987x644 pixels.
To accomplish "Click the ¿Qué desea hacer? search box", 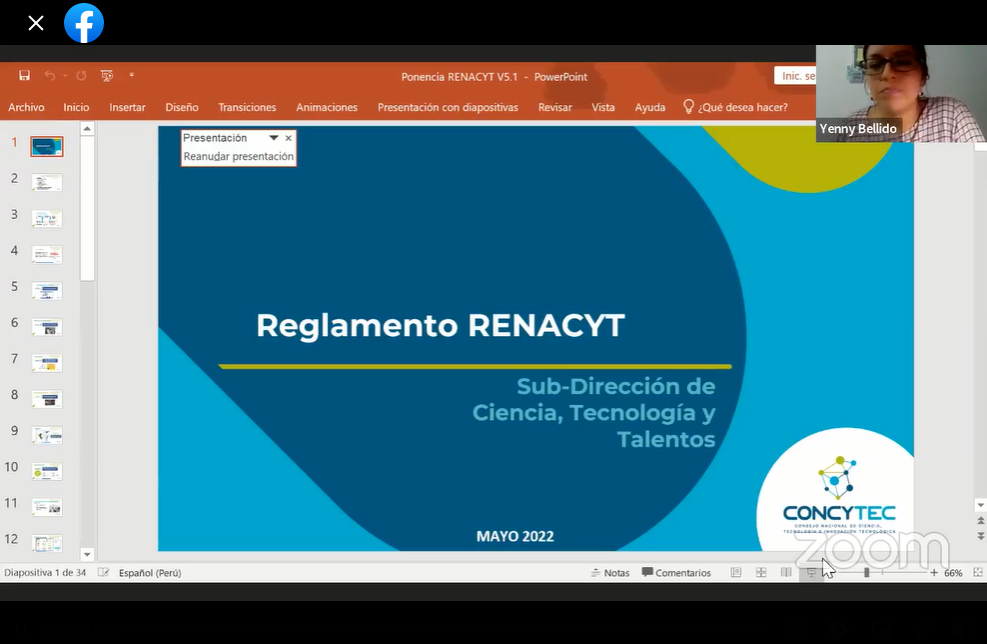I will point(742,107).
